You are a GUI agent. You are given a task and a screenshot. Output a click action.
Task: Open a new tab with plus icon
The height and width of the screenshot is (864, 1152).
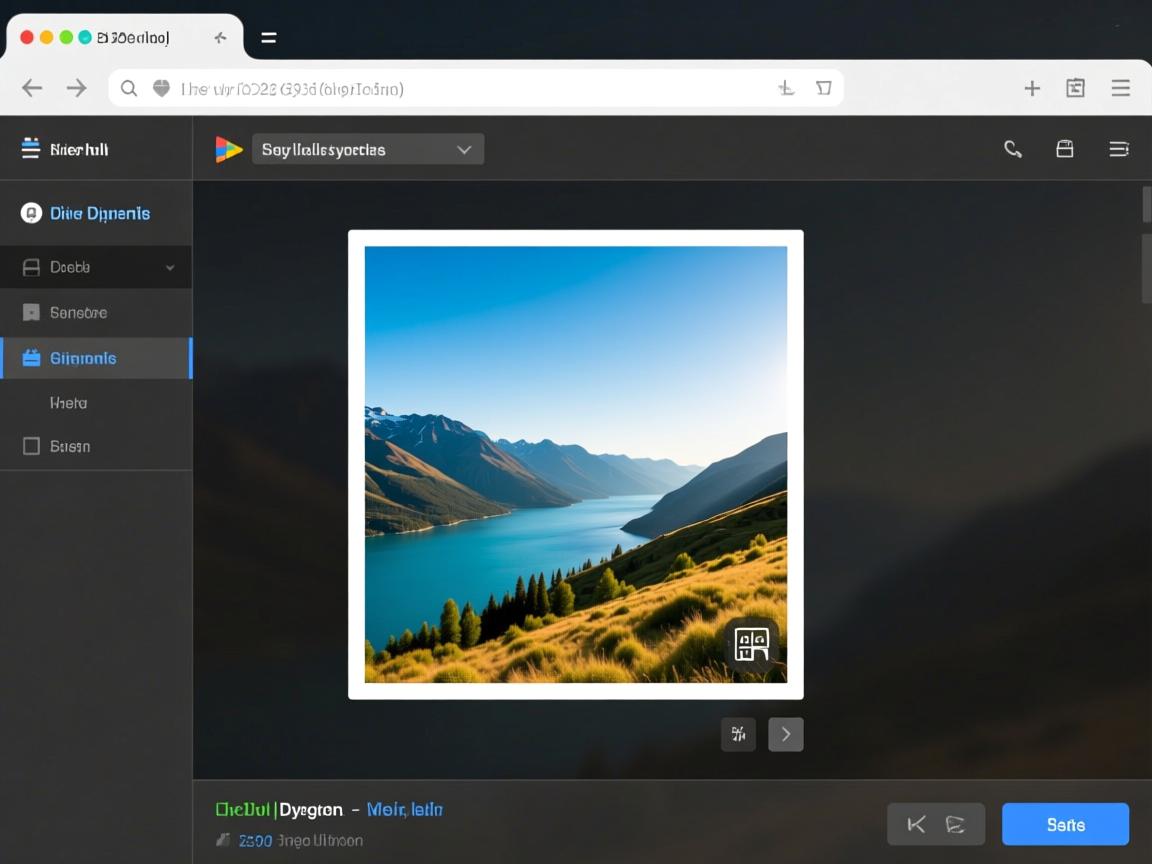(x=1032, y=88)
